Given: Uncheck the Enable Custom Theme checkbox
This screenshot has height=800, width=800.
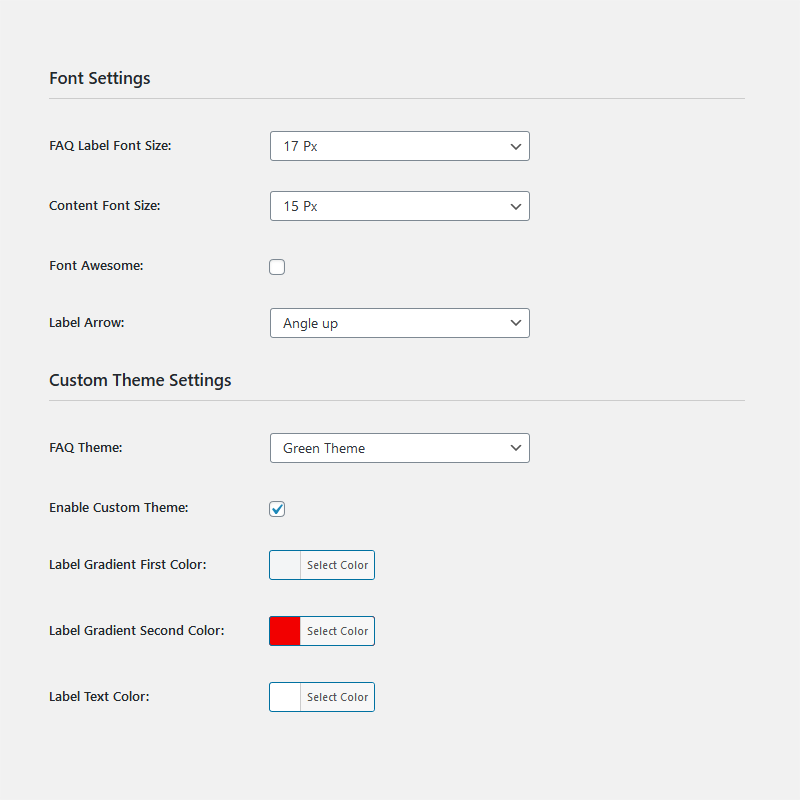Looking at the screenshot, I should pos(277,509).
